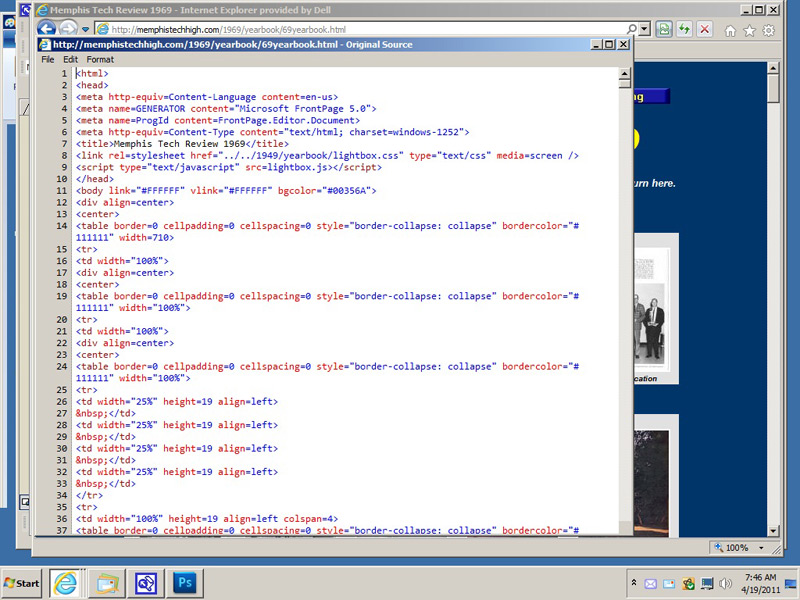Click the envelope mail icon in system tray

click(x=650, y=584)
